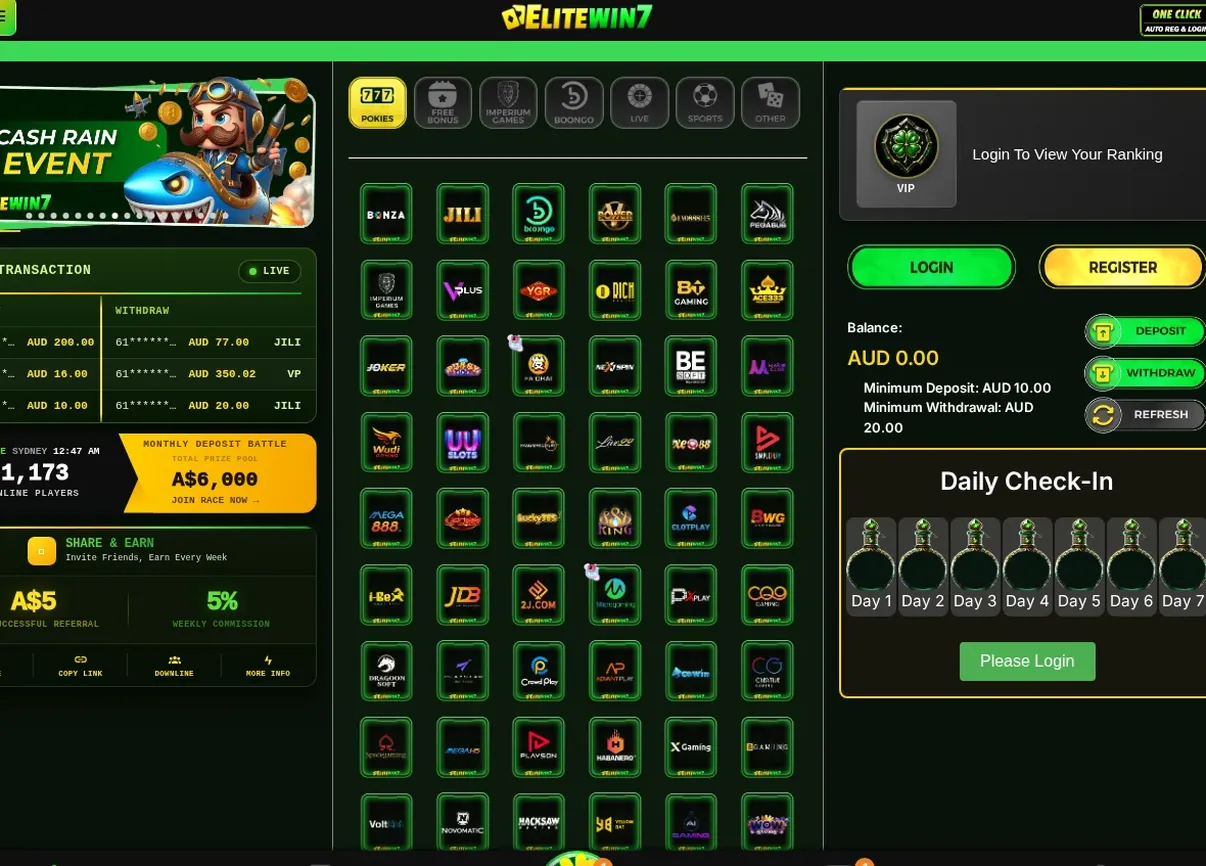Open the Microgaming provider tile
Viewport: 1206px width, 866px height.
tap(615, 595)
